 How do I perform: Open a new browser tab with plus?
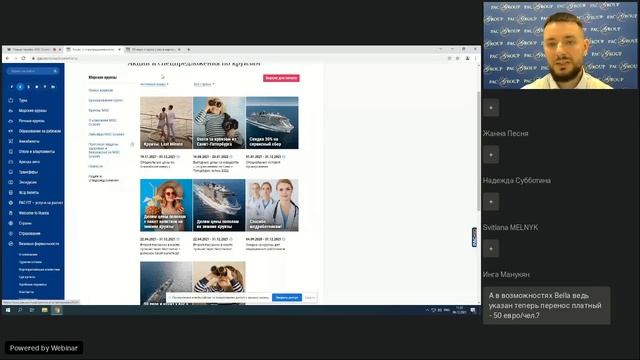click(189, 49)
